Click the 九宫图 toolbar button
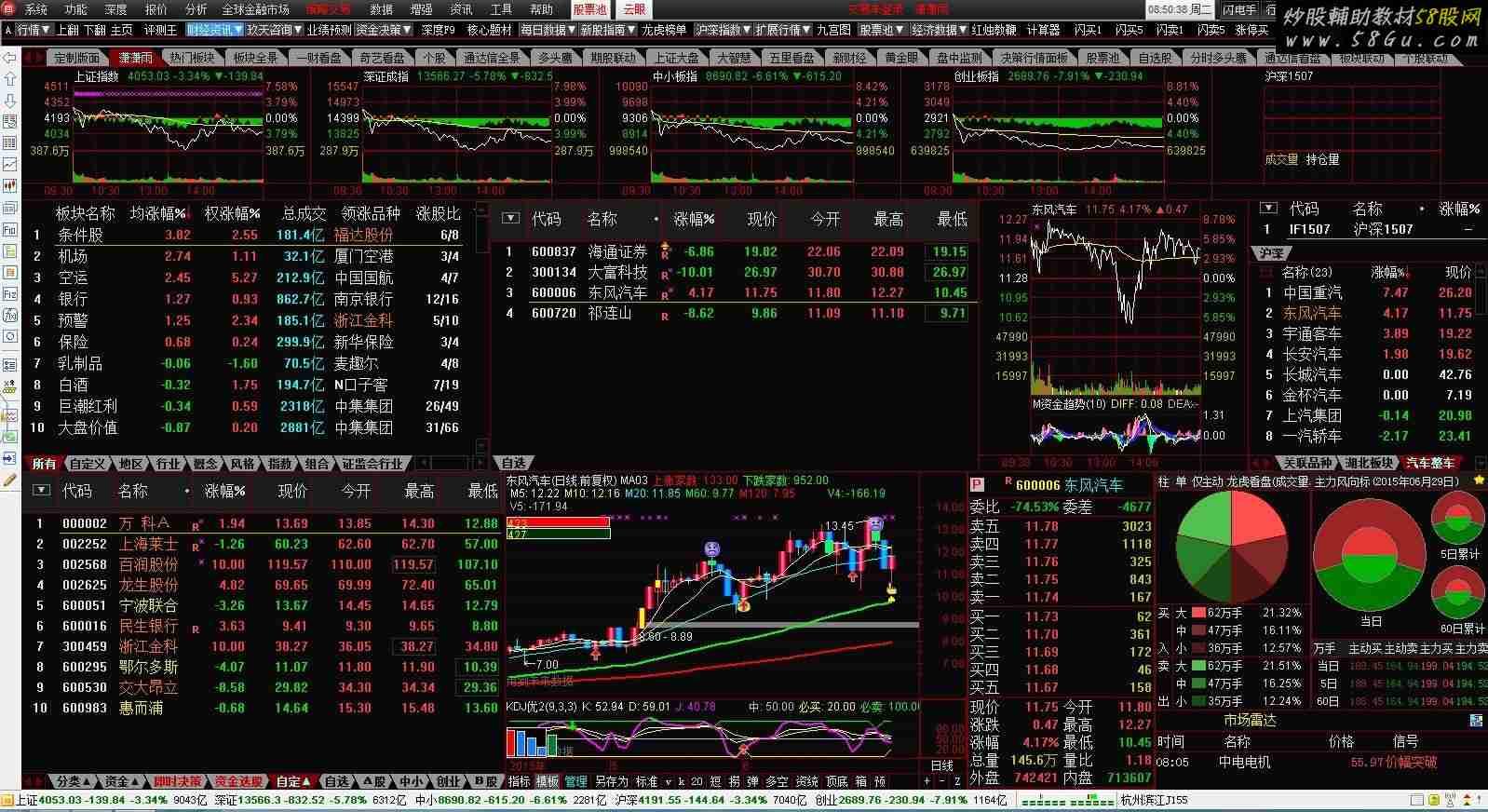Image resolution: width=1488 pixels, height=812 pixels. pos(834,30)
